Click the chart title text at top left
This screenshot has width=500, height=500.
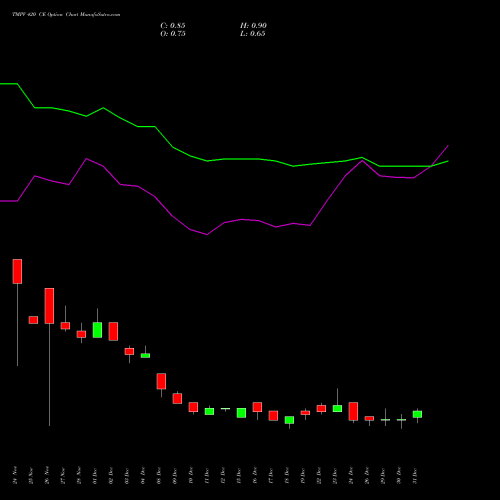pos(66,15)
